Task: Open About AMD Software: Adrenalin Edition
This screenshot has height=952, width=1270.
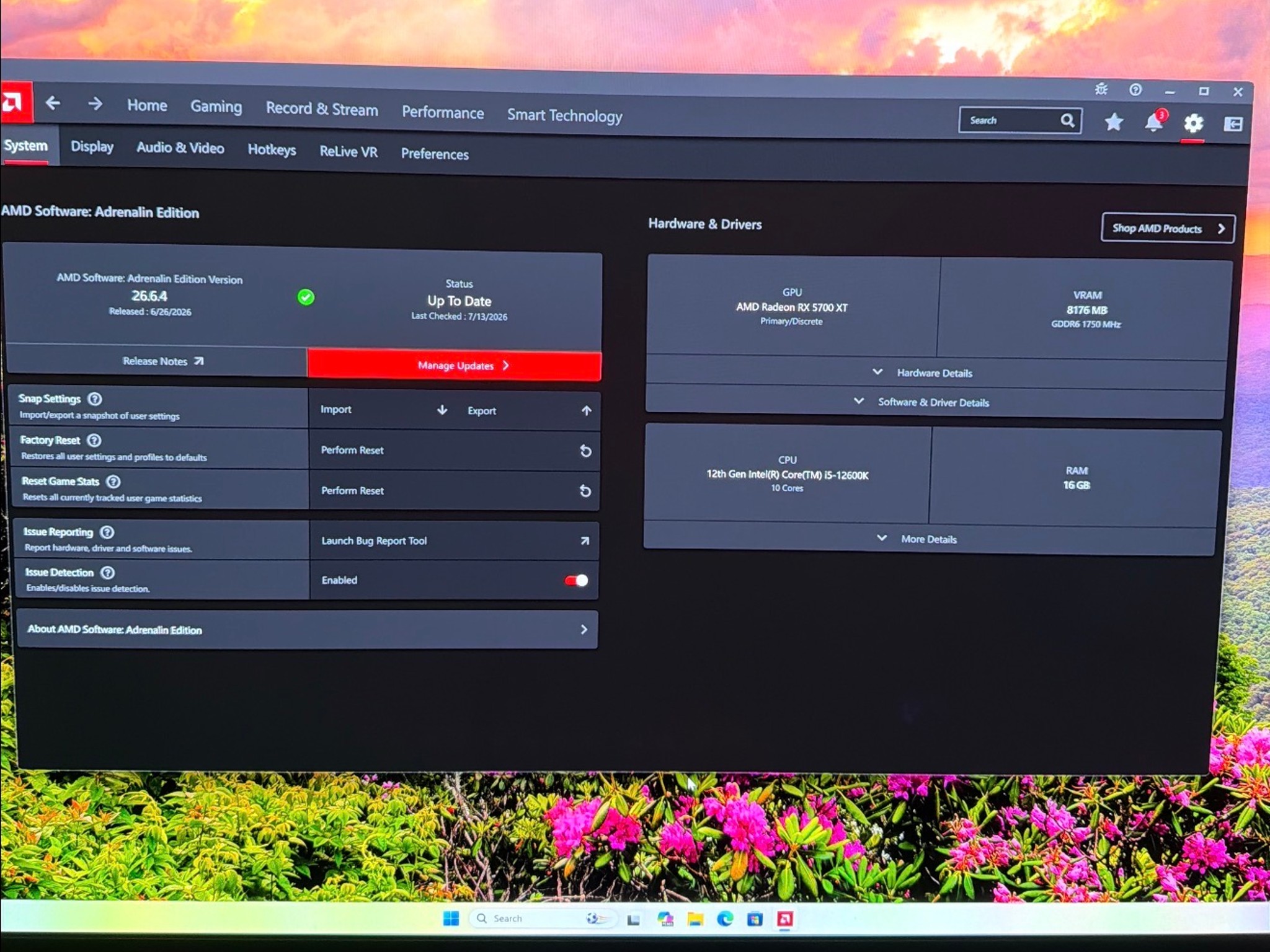Action: pos(308,629)
